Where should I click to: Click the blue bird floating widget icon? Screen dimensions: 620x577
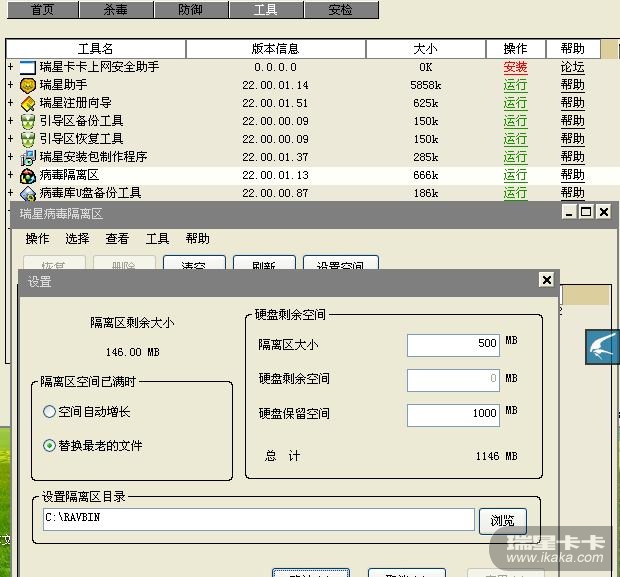[602, 347]
